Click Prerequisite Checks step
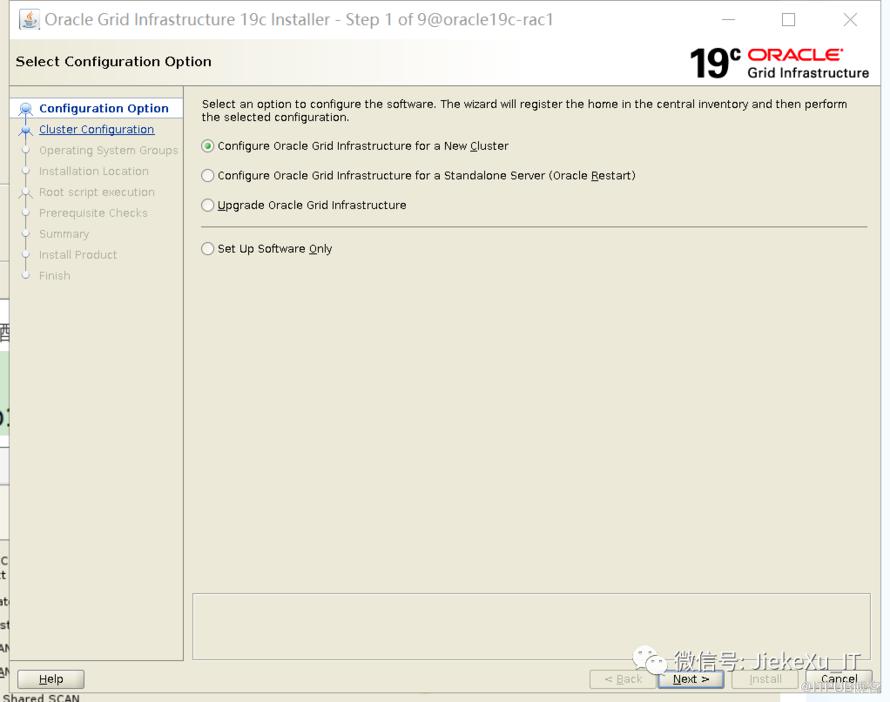Viewport: 890px width, 702px height. tap(93, 213)
